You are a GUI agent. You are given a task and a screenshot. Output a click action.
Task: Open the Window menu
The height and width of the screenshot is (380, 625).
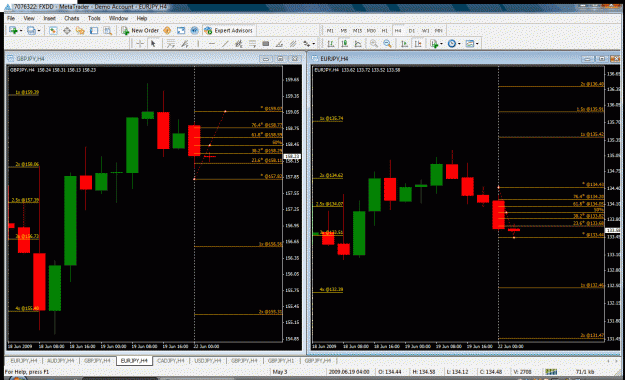(118, 18)
